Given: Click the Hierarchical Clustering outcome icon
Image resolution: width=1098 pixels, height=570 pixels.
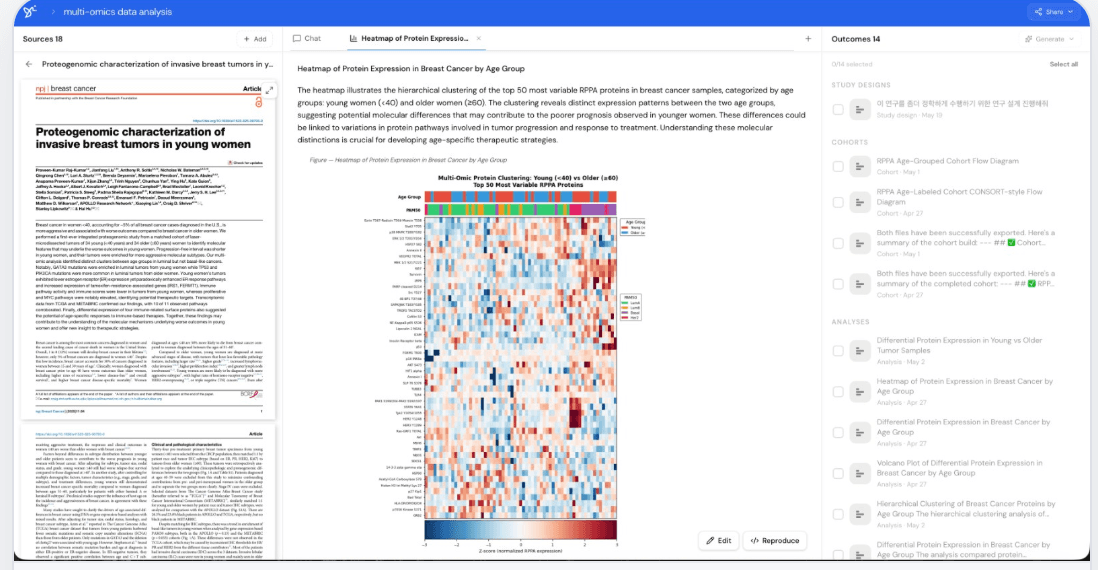Looking at the screenshot, I should click(x=859, y=514).
